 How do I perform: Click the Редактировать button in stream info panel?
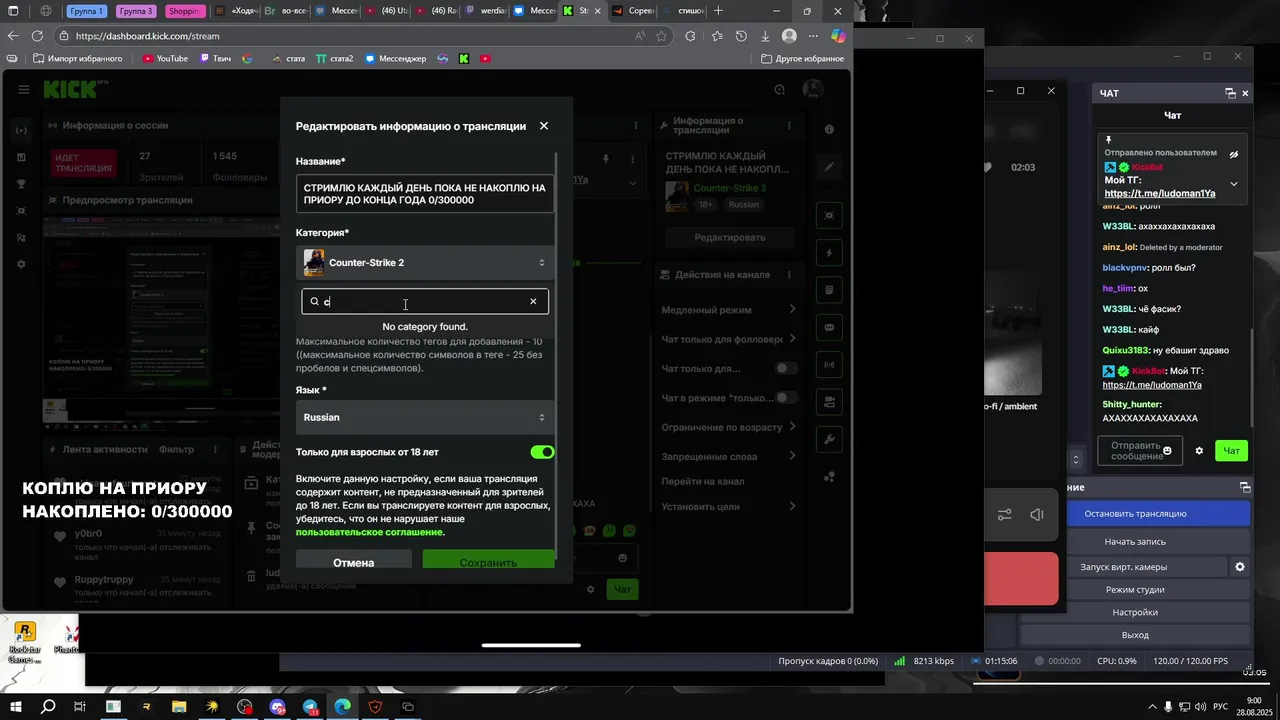tap(730, 237)
